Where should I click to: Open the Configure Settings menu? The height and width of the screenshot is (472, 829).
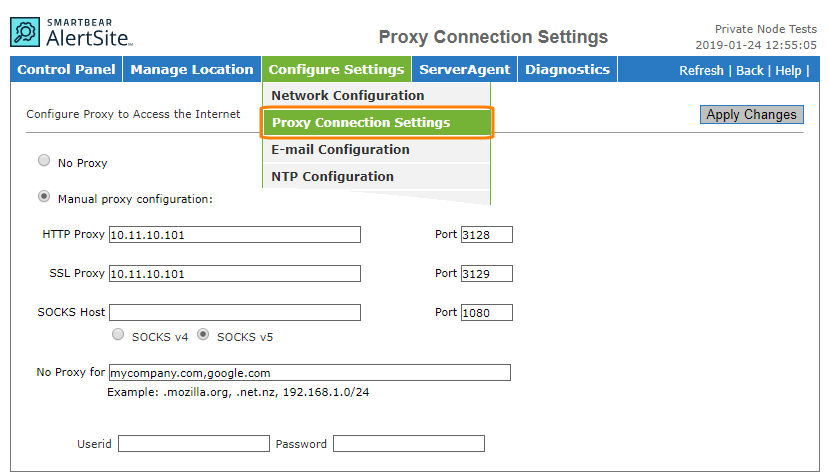click(x=336, y=69)
